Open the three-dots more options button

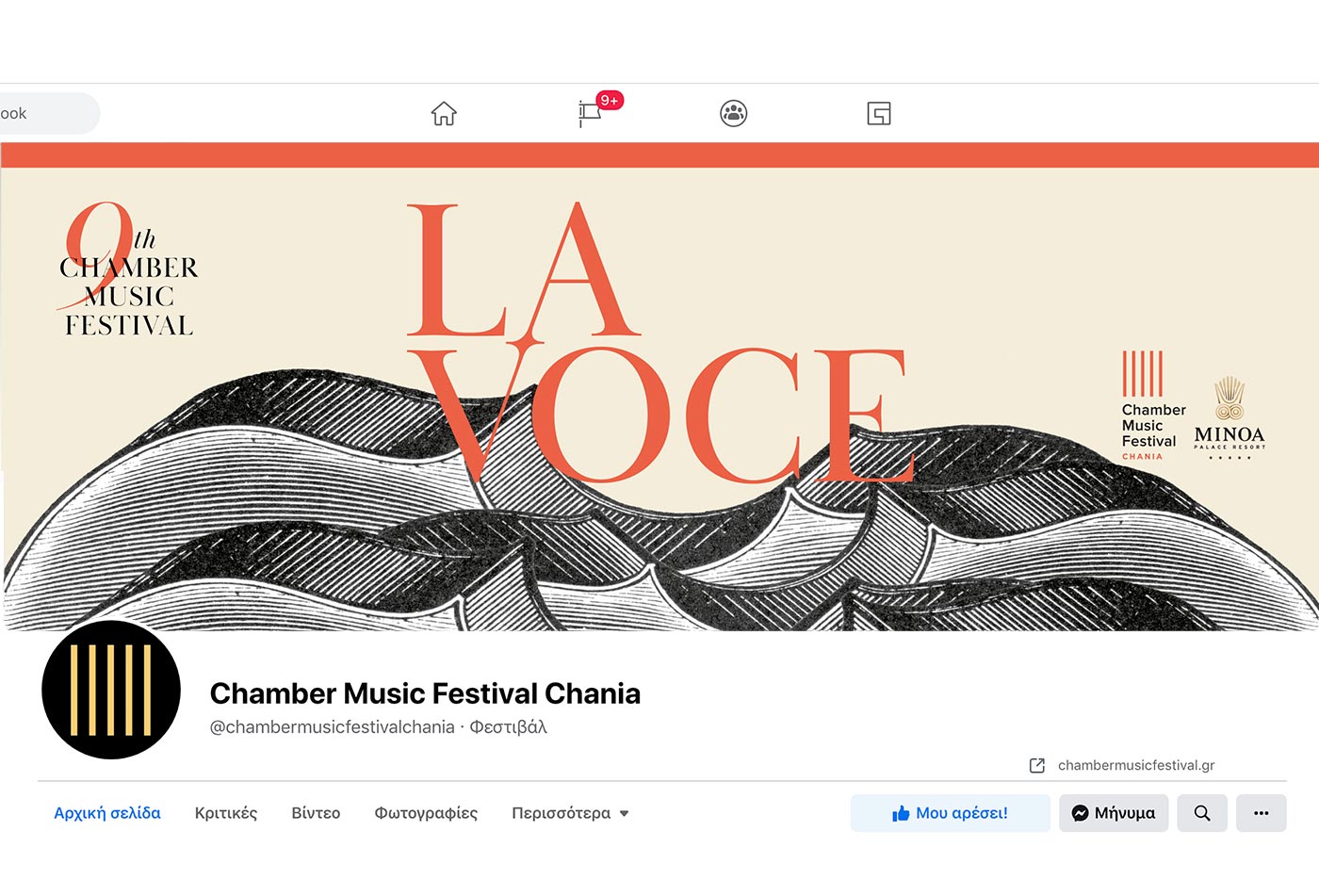pyautogui.click(x=1262, y=813)
